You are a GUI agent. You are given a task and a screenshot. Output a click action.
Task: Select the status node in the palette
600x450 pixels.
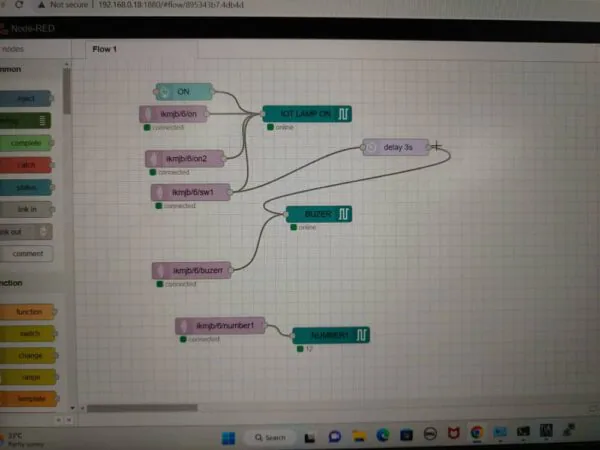[27, 187]
